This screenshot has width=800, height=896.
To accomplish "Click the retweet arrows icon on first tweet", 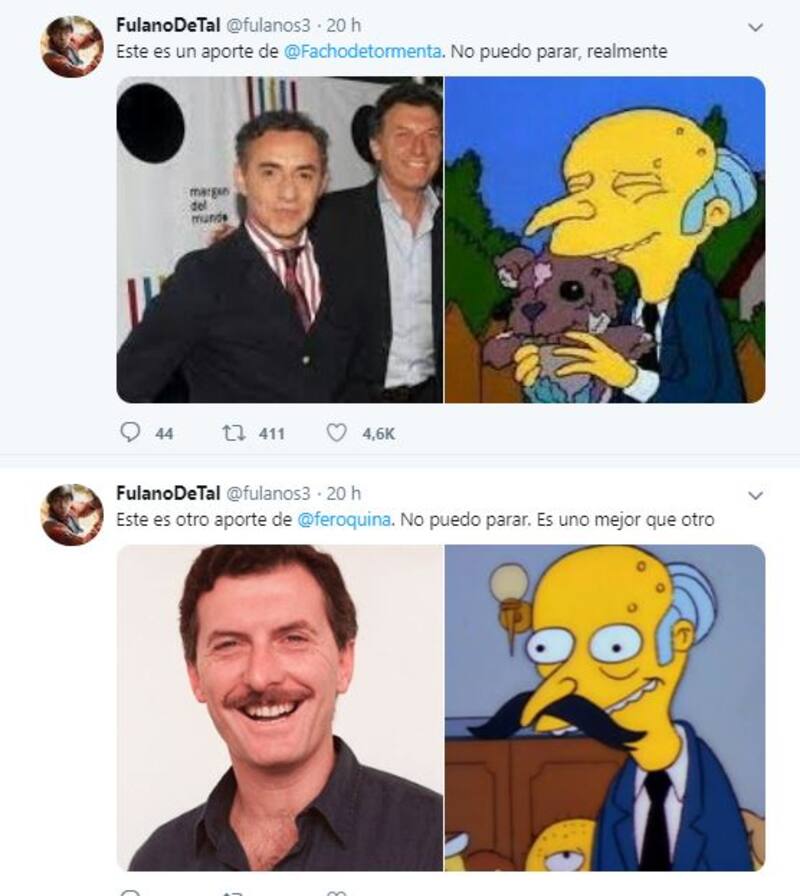I will (232, 433).
